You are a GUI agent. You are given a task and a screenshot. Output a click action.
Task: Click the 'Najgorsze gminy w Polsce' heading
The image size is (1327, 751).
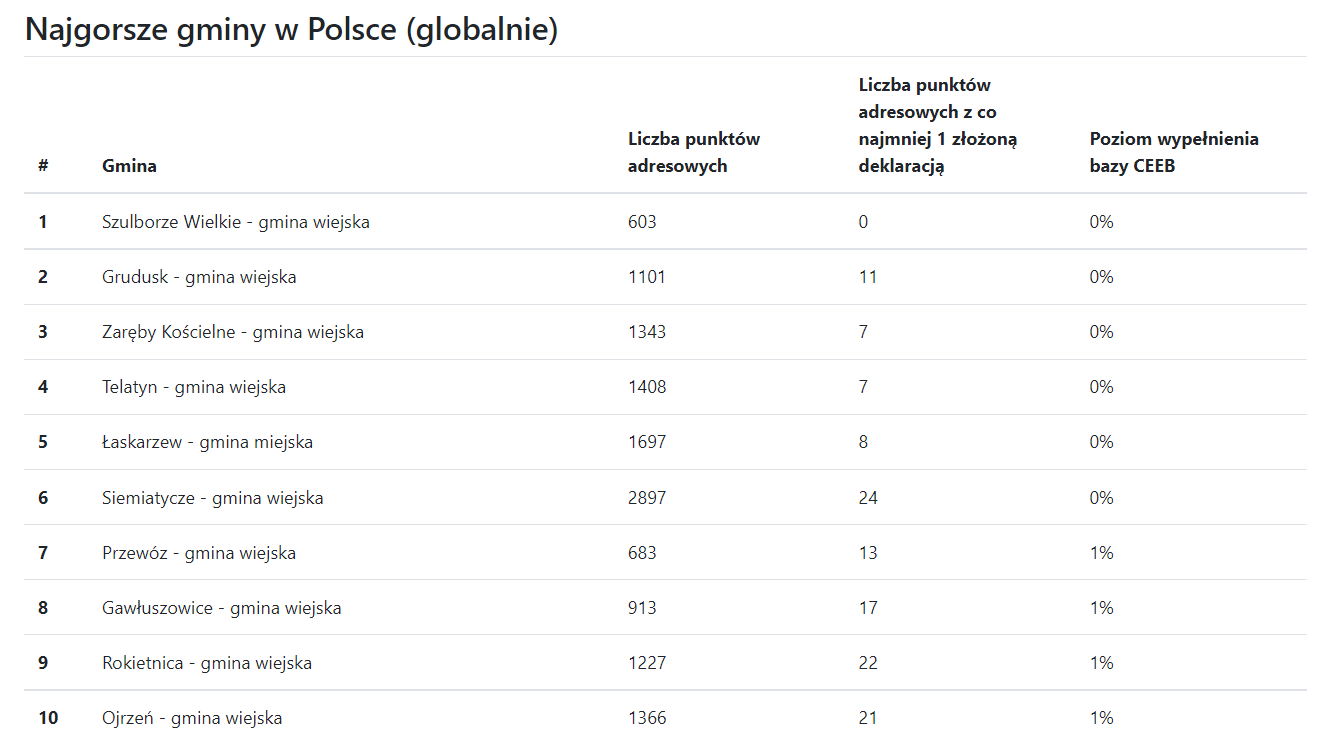(x=291, y=30)
